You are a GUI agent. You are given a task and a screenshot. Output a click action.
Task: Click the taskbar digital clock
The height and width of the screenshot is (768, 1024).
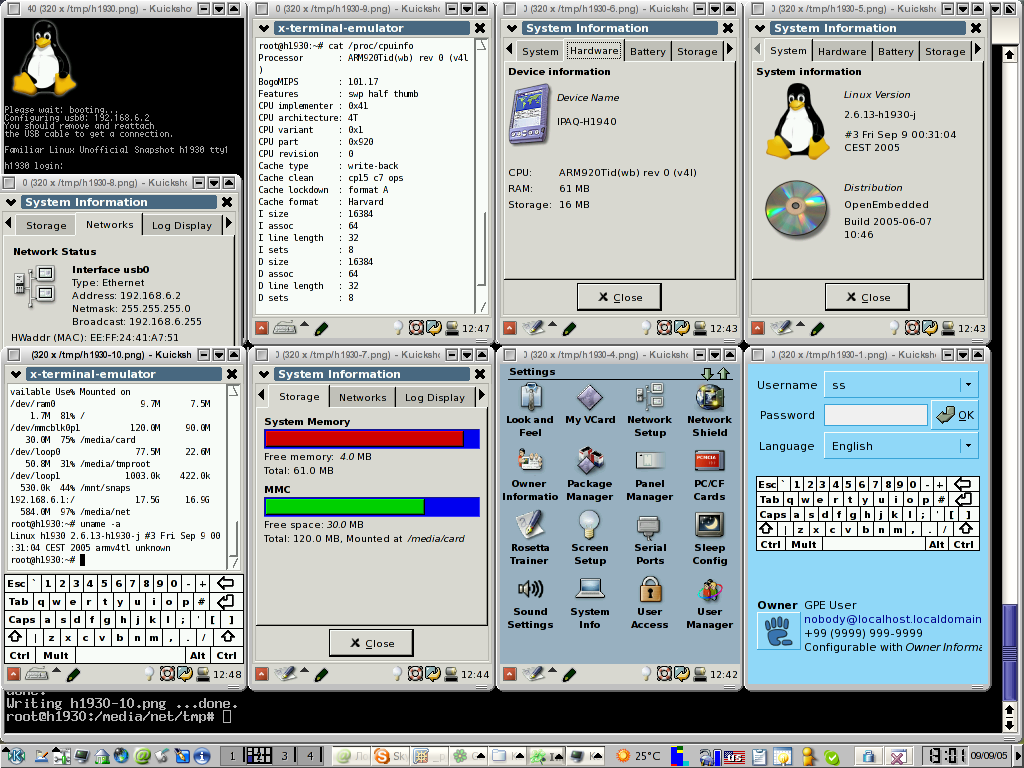947,756
